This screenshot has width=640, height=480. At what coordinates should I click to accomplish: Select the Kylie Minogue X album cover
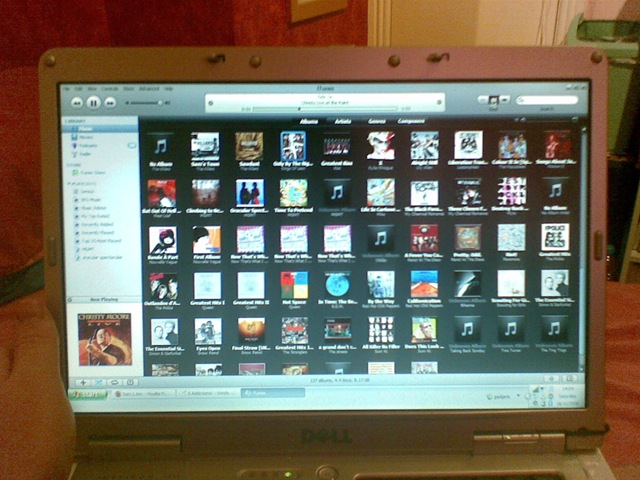point(381,145)
